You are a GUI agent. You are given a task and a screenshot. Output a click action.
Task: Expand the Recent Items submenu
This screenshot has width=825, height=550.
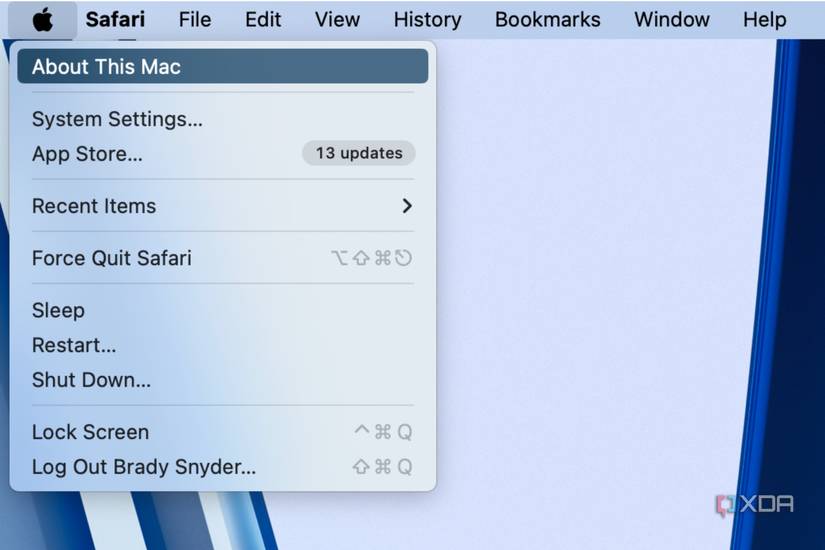pyautogui.click(x=223, y=206)
